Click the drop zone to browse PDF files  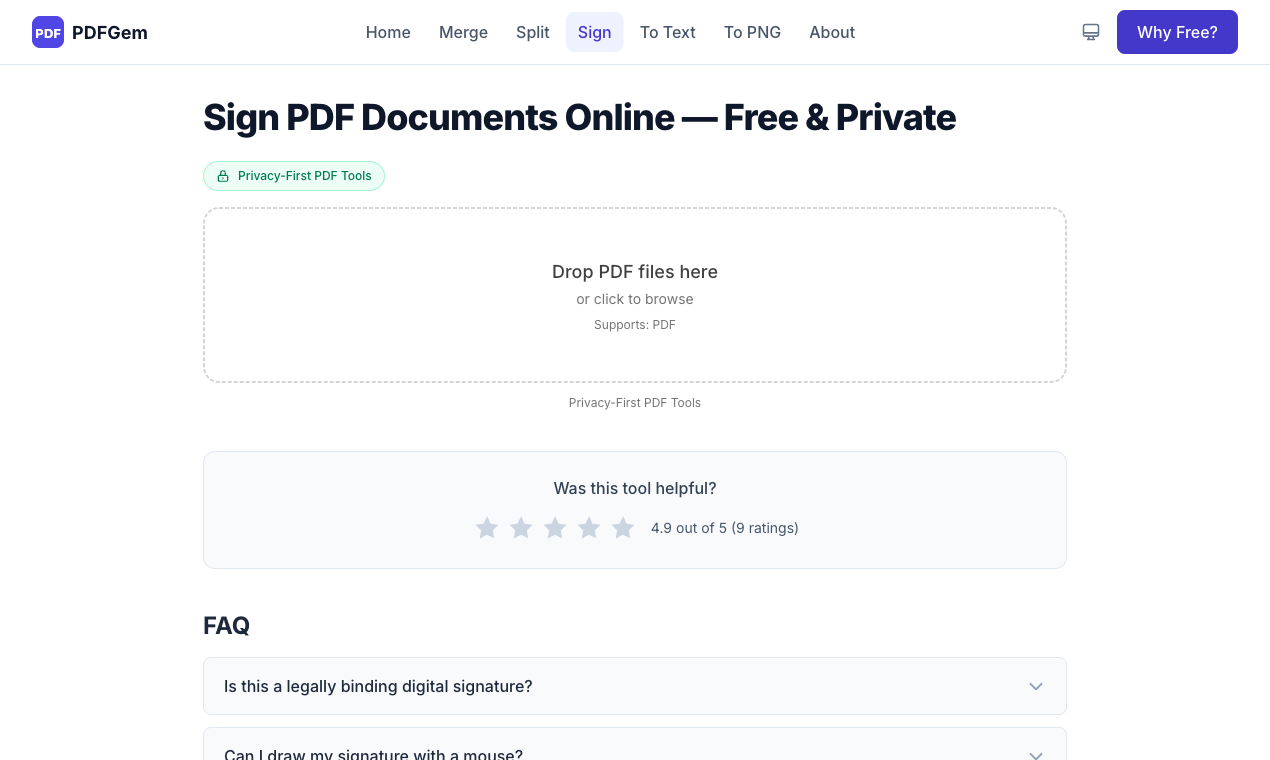(635, 294)
